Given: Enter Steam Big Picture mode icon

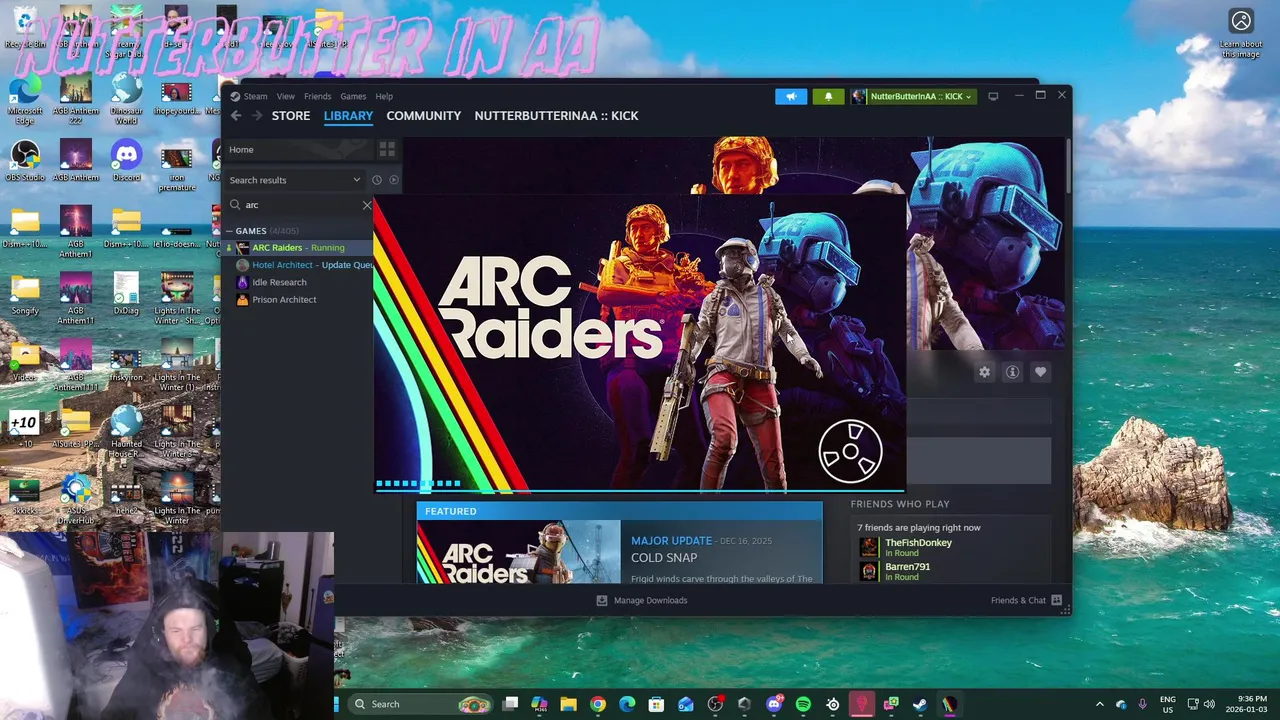Looking at the screenshot, I should pyautogui.click(x=993, y=96).
